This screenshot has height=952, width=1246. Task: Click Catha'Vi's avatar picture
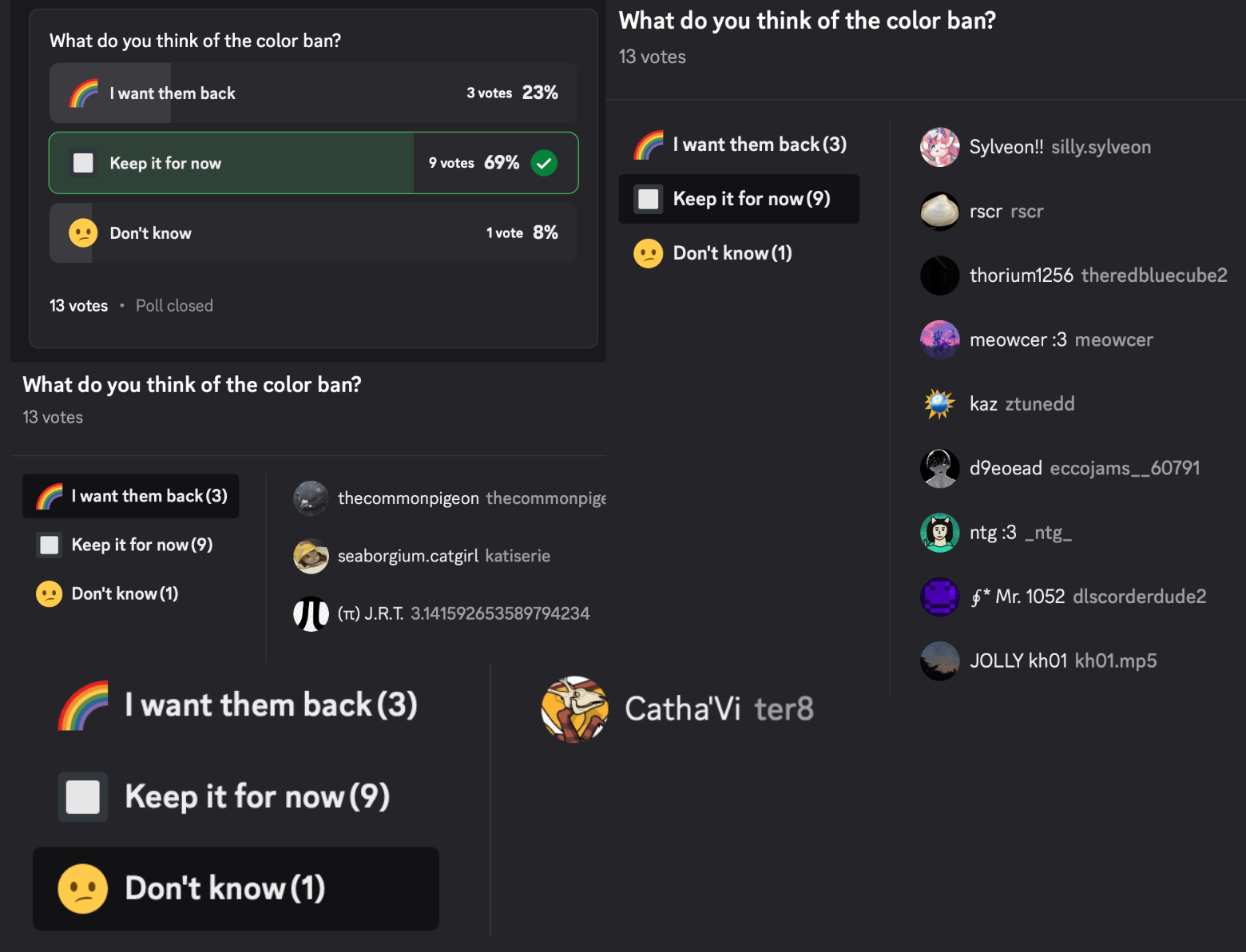(x=574, y=709)
